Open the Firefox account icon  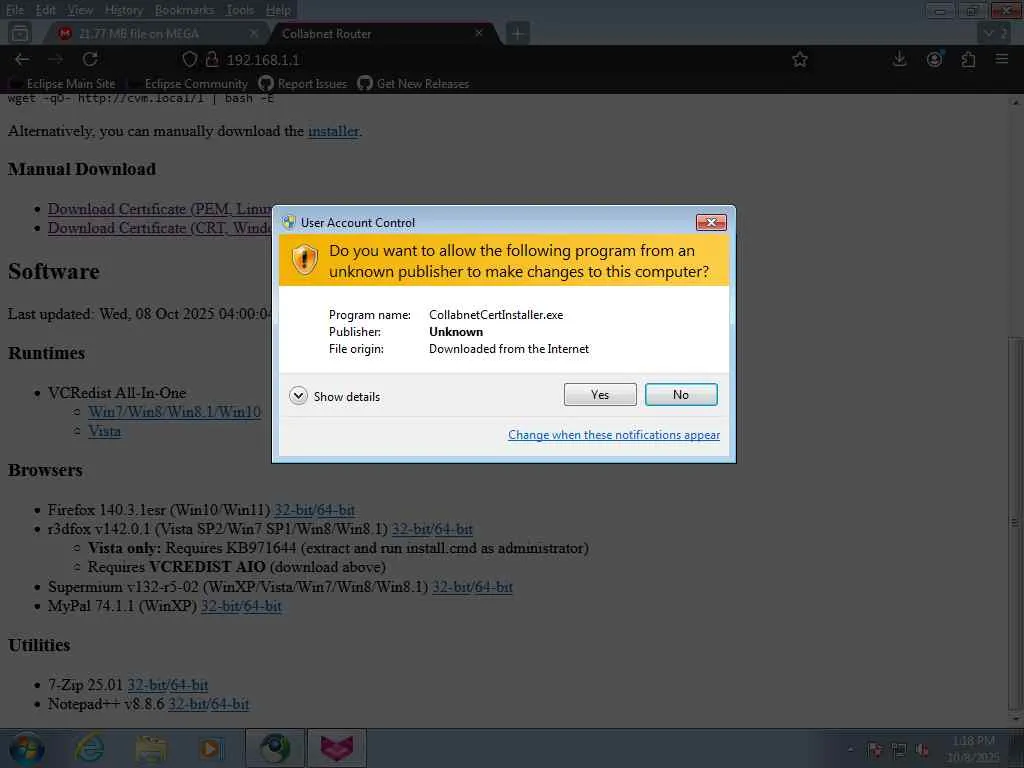(x=935, y=59)
